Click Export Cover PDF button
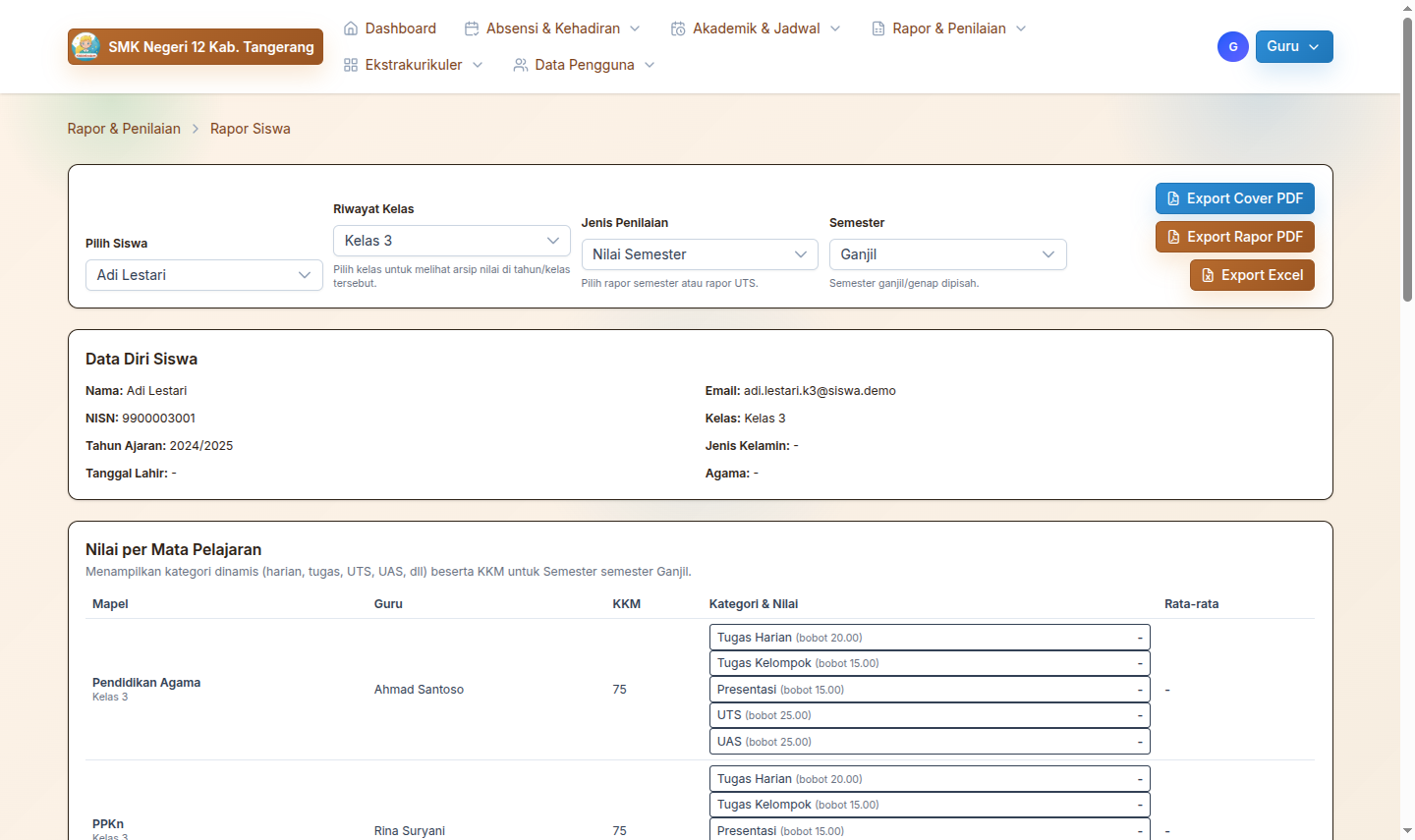The width and height of the screenshot is (1415, 840). click(x=1234, y=198)
